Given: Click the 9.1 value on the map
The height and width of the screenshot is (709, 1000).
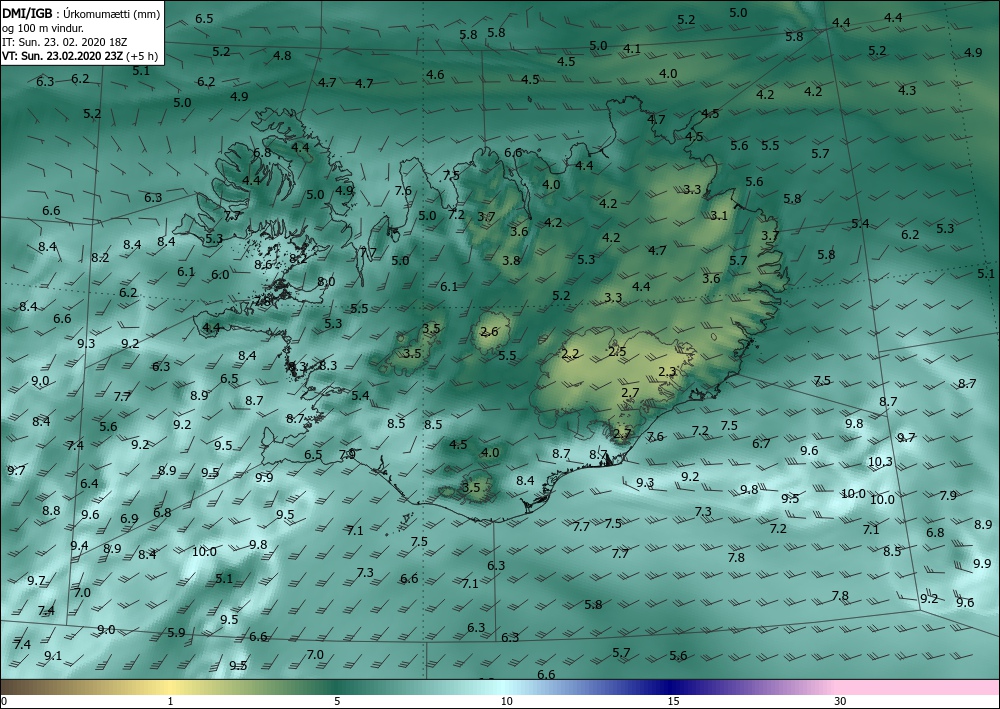Looking at the screenshot, I should pyautogui.click(x=53, y=655).
